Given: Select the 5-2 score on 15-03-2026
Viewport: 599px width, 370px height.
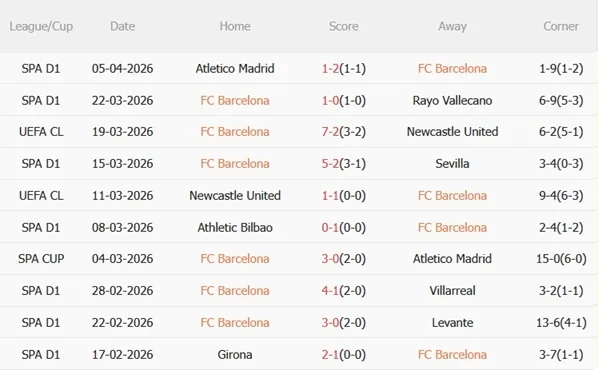Looking at the screenshot, I should point(330,164).
